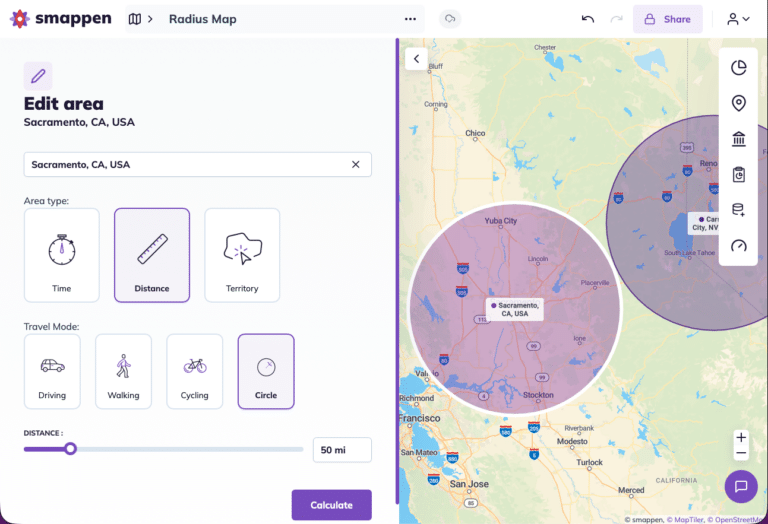Click the Stockton label on map
Screen dimensions: 768x524
pyautogui.click(x=538, y=395)
